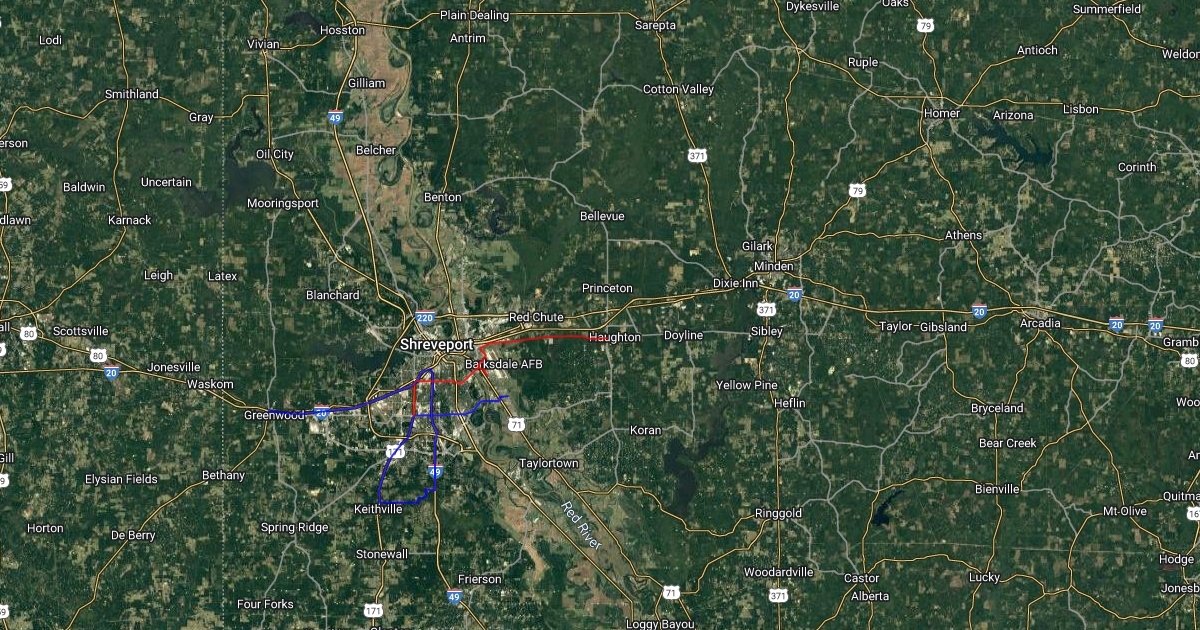This screenshot has width=1200, height=630.
Task: Select the Keithville town label
Action: [379, 509]
